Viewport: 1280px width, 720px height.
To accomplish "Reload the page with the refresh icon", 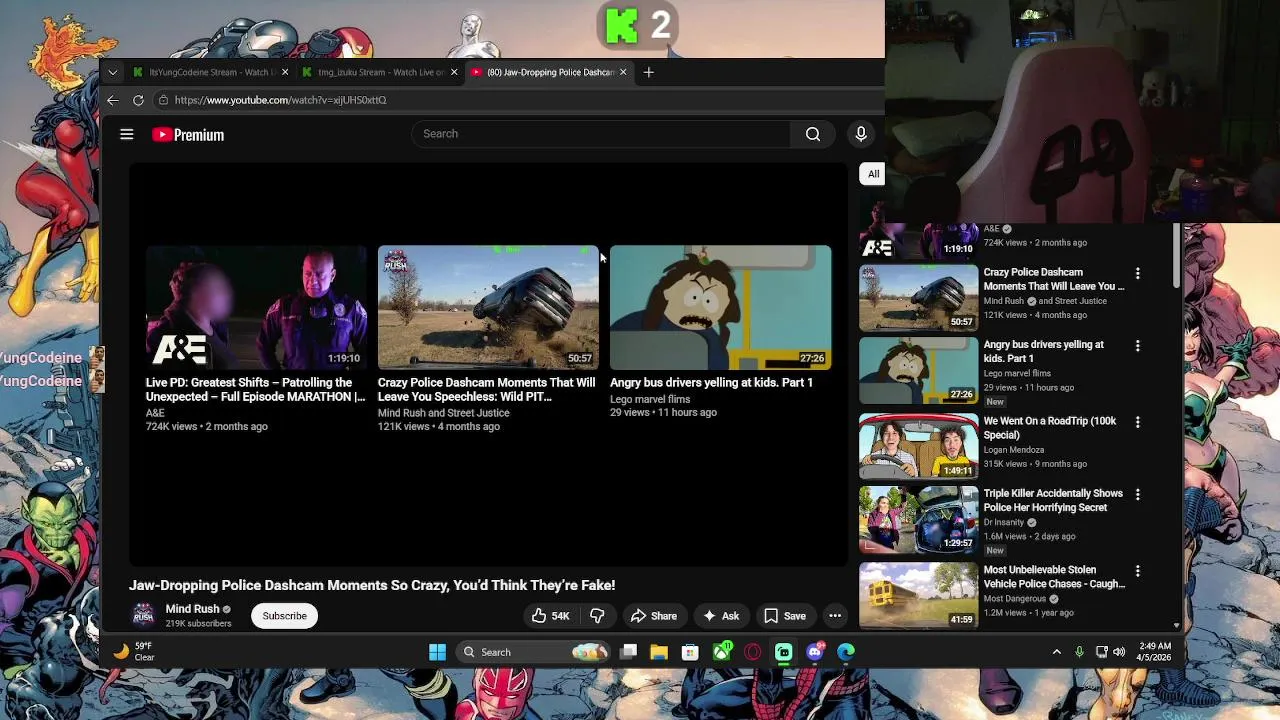I will (138, 100).
